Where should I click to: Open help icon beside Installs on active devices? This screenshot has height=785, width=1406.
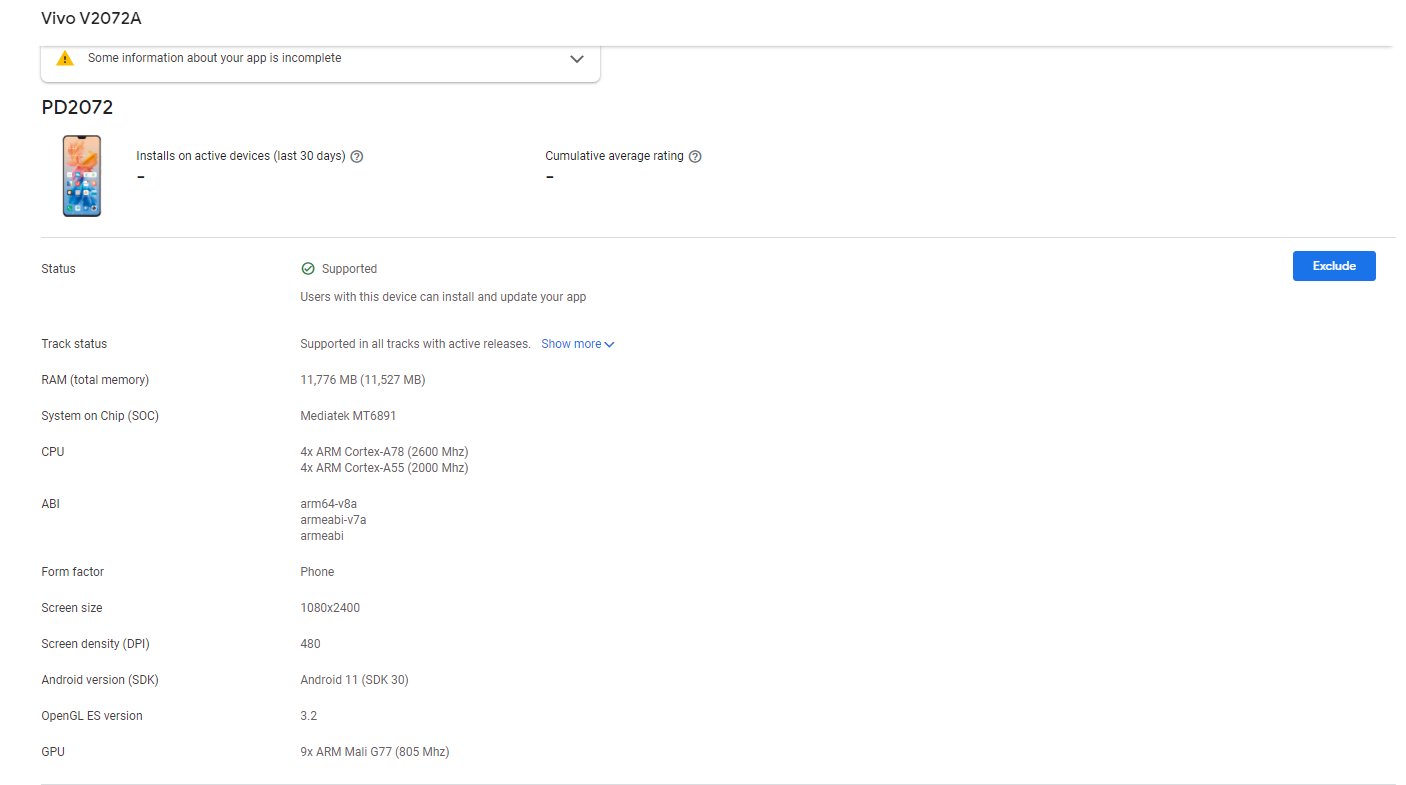[357, 157]
